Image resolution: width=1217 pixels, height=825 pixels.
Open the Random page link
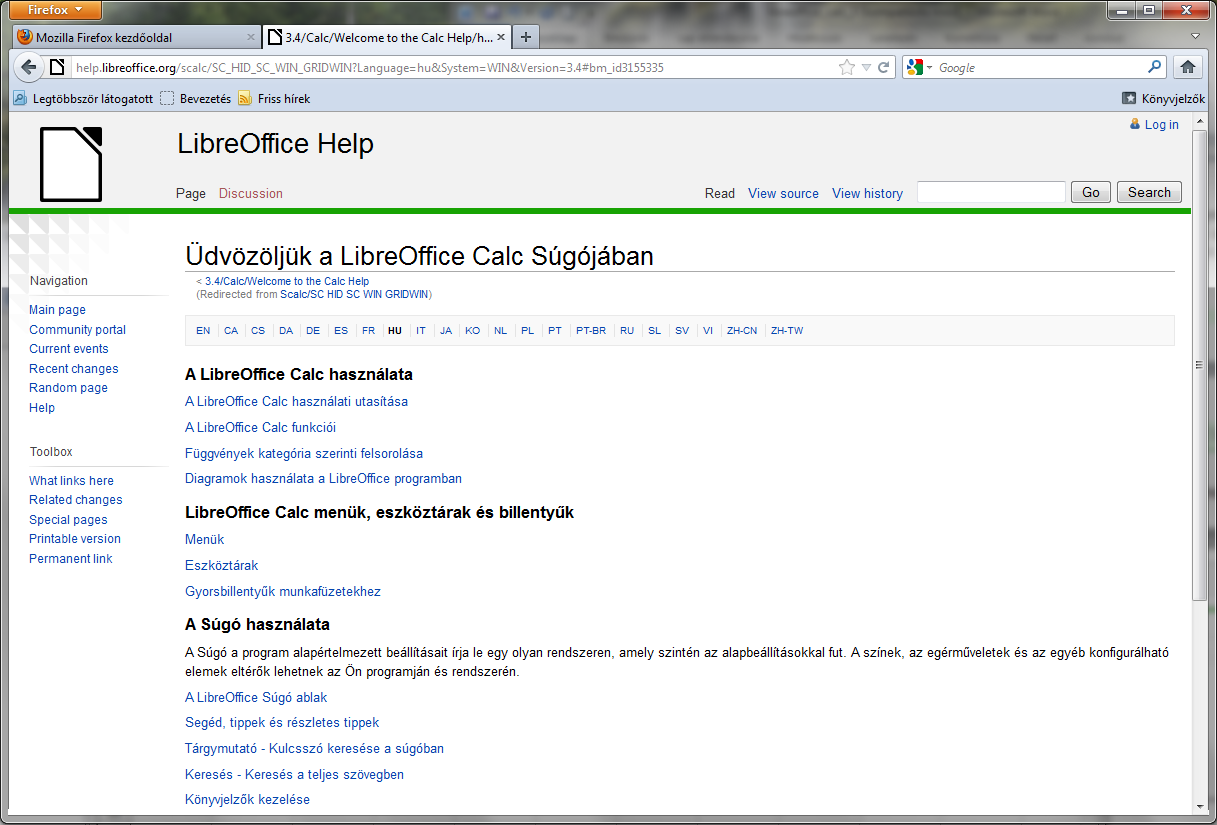(x=68, y=388)
